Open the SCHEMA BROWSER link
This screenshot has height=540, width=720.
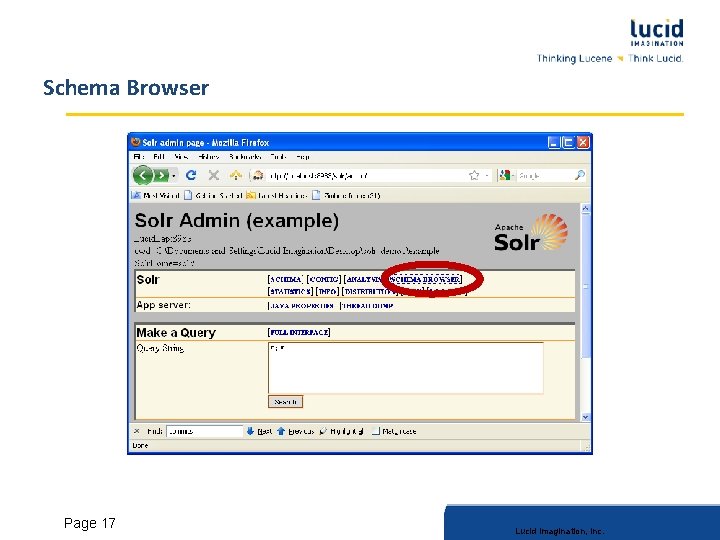pos(425,279)
